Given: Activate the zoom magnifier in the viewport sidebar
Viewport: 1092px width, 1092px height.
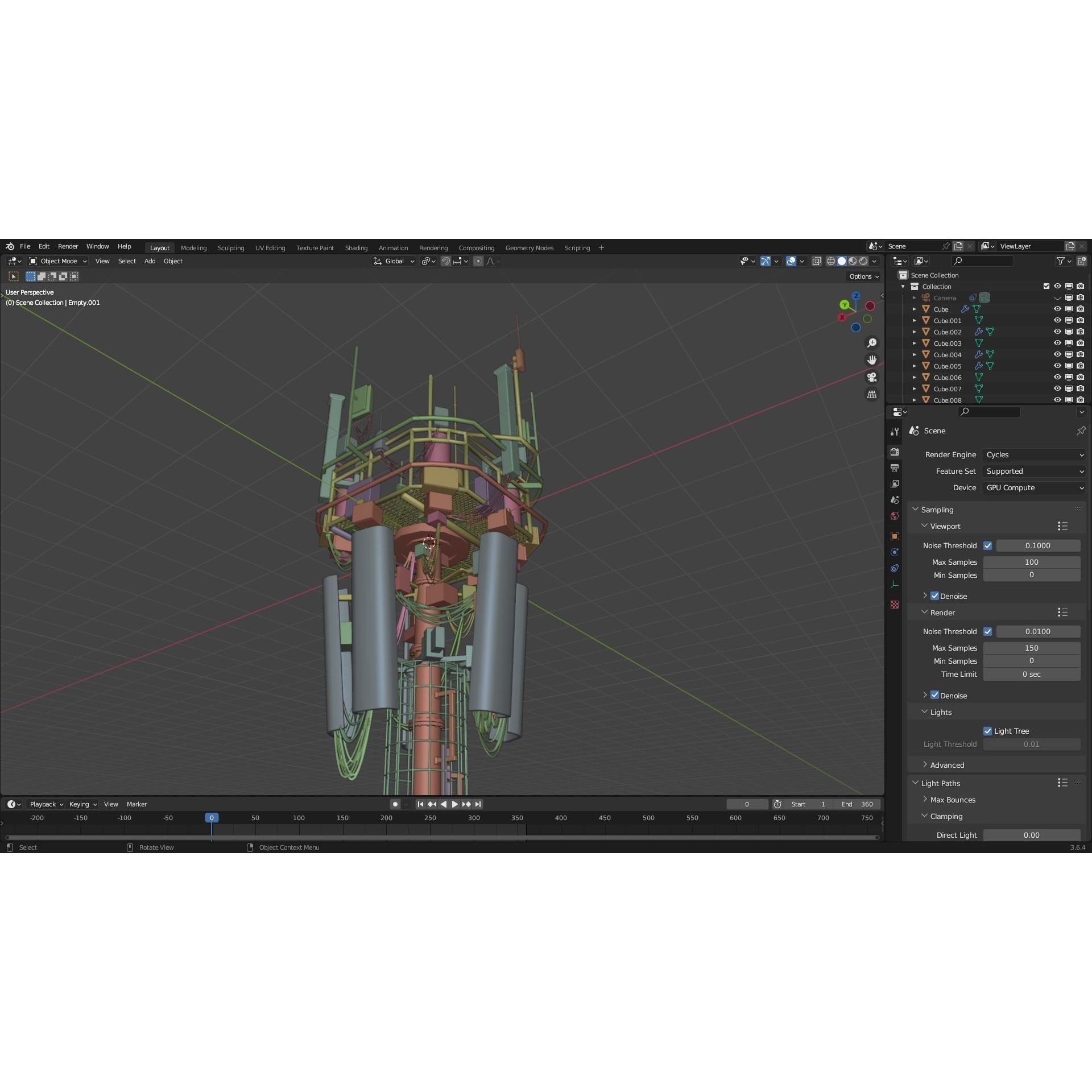Looking at the screenshot, I should (x=872, y=342).
